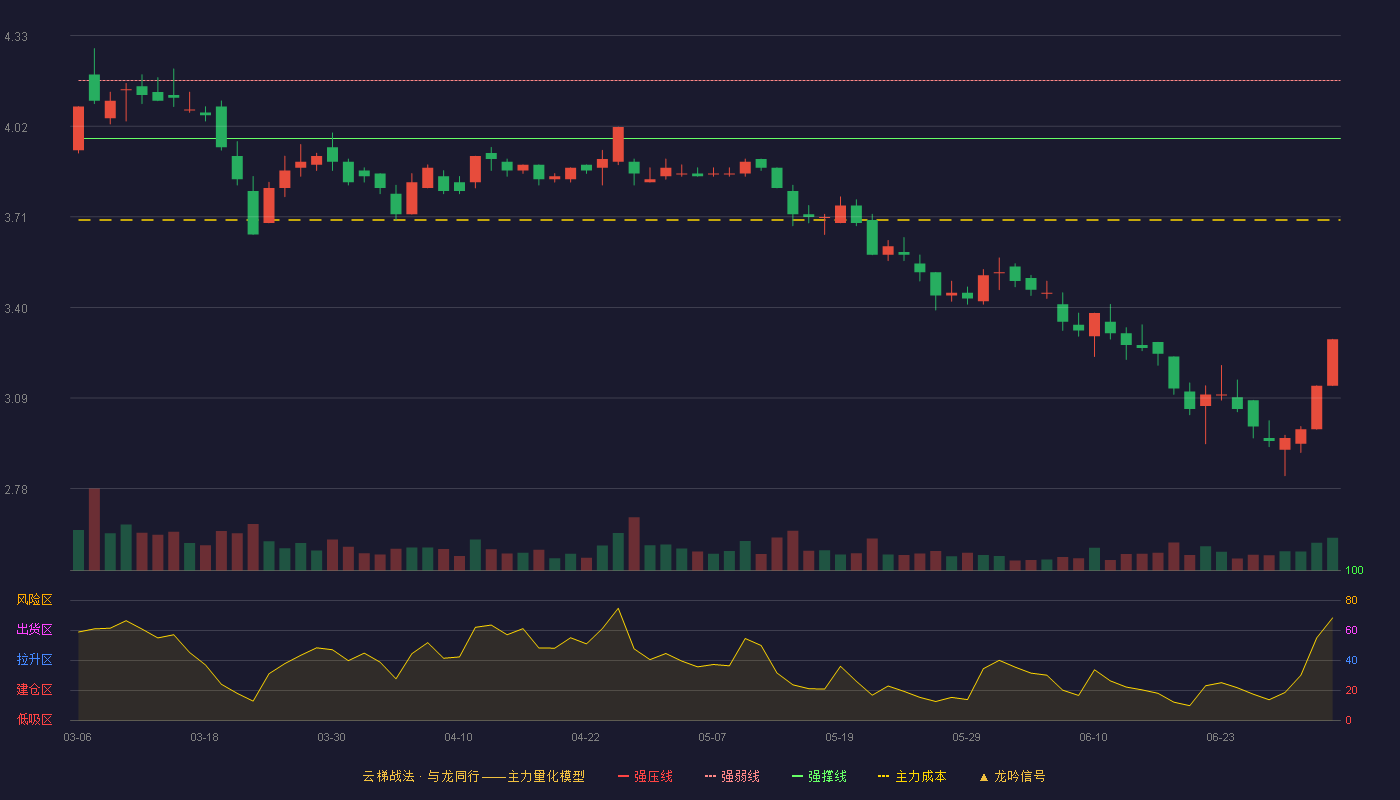This screenshot has height=800, width=1400.
Task: Click the 06-23 date label
Action: point(1220,737)
